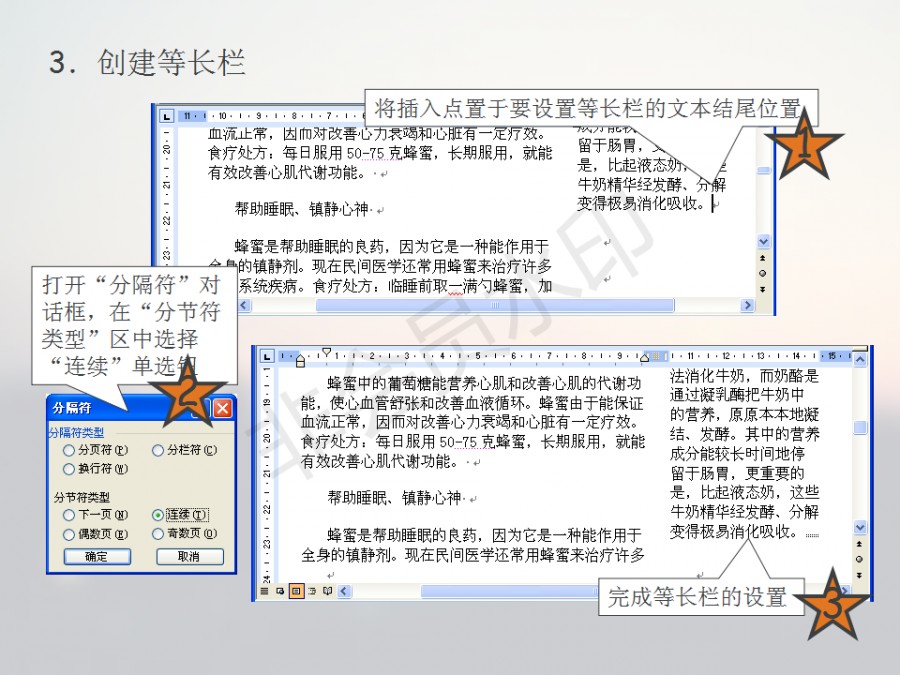Click the Previous Page double-arrow in bottom window
The height and width of the screenshot is (675, 900).
pos(860,544)
